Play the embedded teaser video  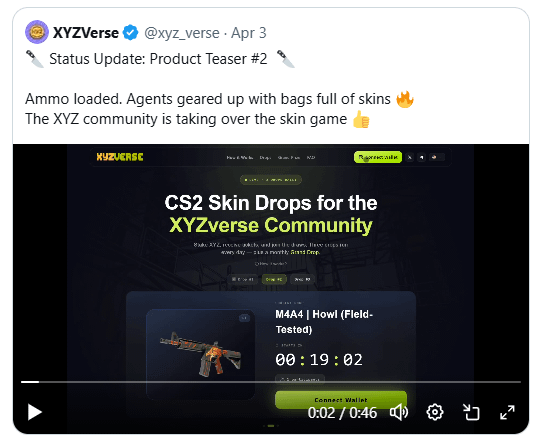(x=35, y=412)
